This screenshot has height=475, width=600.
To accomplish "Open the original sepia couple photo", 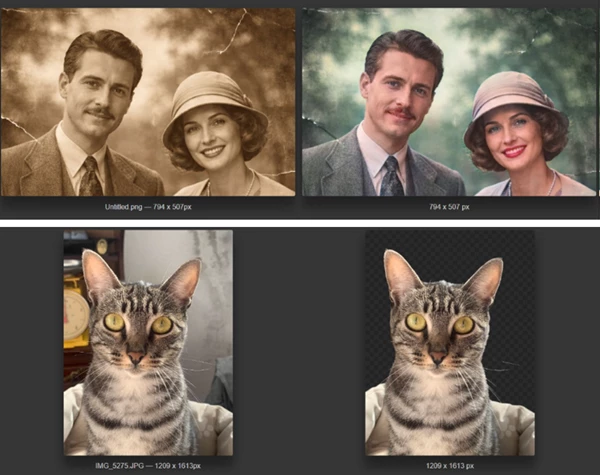I will point(148,102).
